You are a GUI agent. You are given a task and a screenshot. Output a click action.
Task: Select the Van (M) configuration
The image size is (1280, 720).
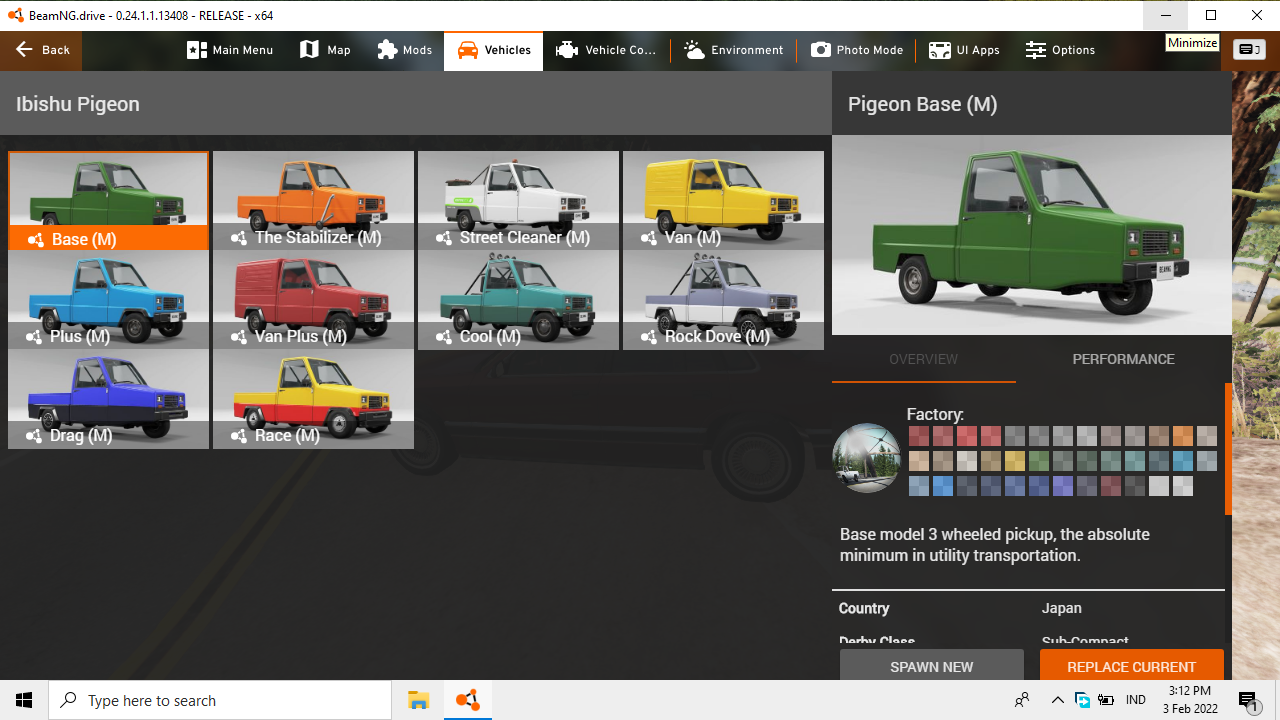(723, 200)
